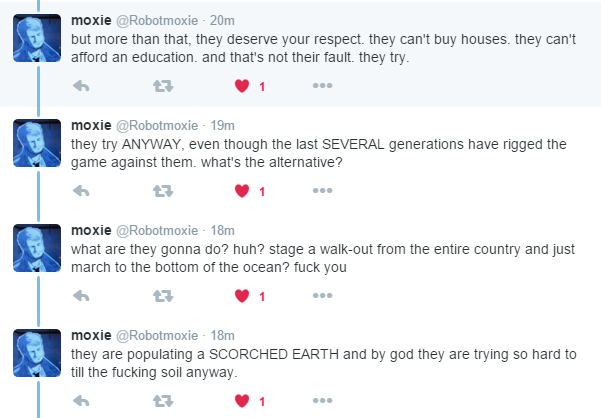
Task: Reply to the "stage a walk-out" tweet
Action: [x=82, y=296]
